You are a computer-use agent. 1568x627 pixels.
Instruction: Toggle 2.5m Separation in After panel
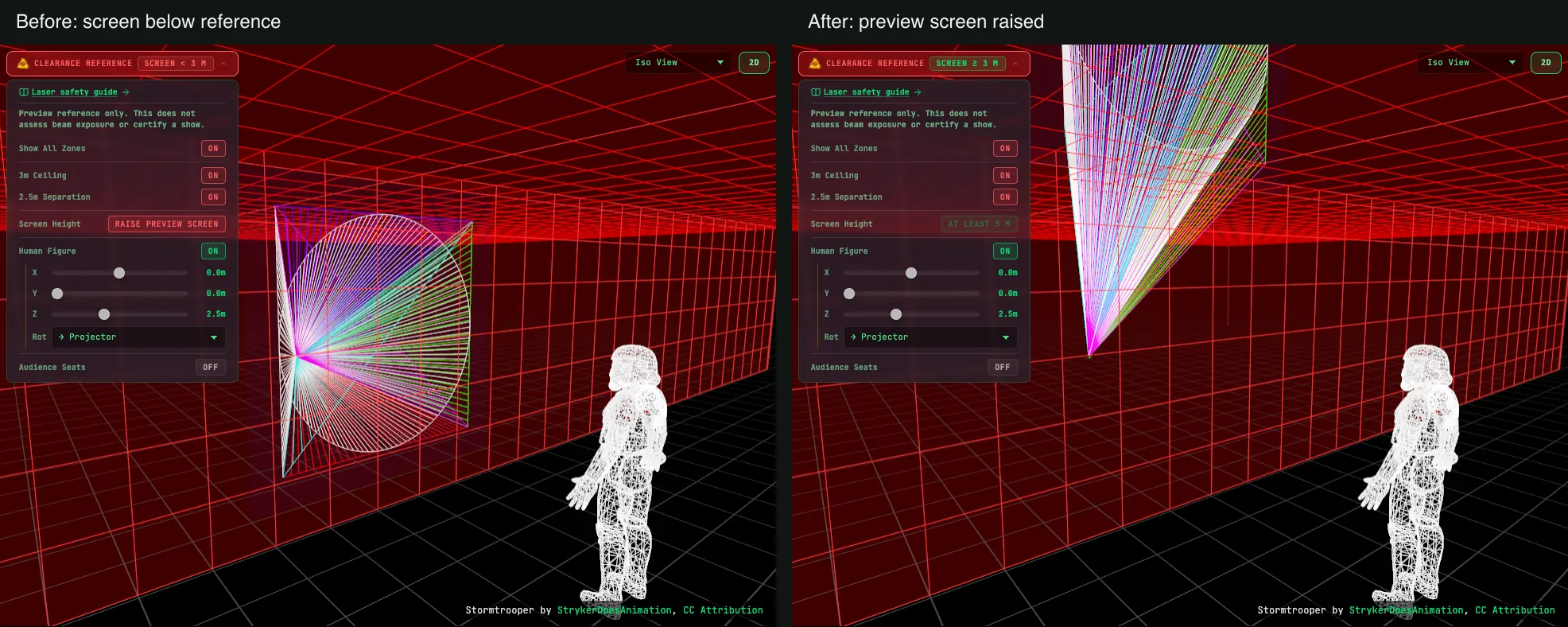1005,197
